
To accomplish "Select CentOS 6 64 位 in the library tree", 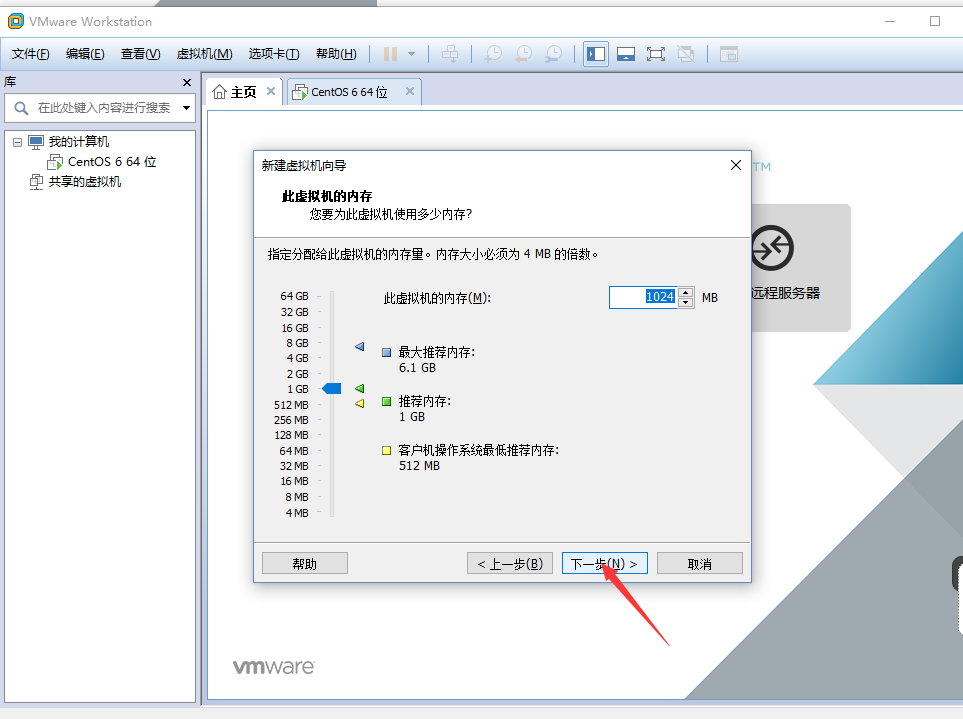I will [112, 161].
